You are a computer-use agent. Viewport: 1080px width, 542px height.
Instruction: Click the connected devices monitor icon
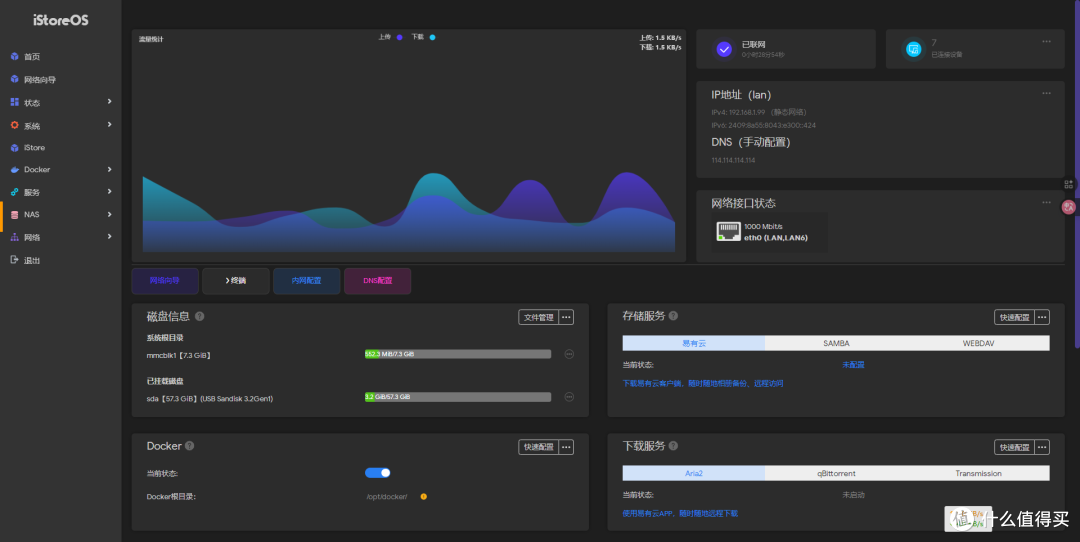[913, 49]
